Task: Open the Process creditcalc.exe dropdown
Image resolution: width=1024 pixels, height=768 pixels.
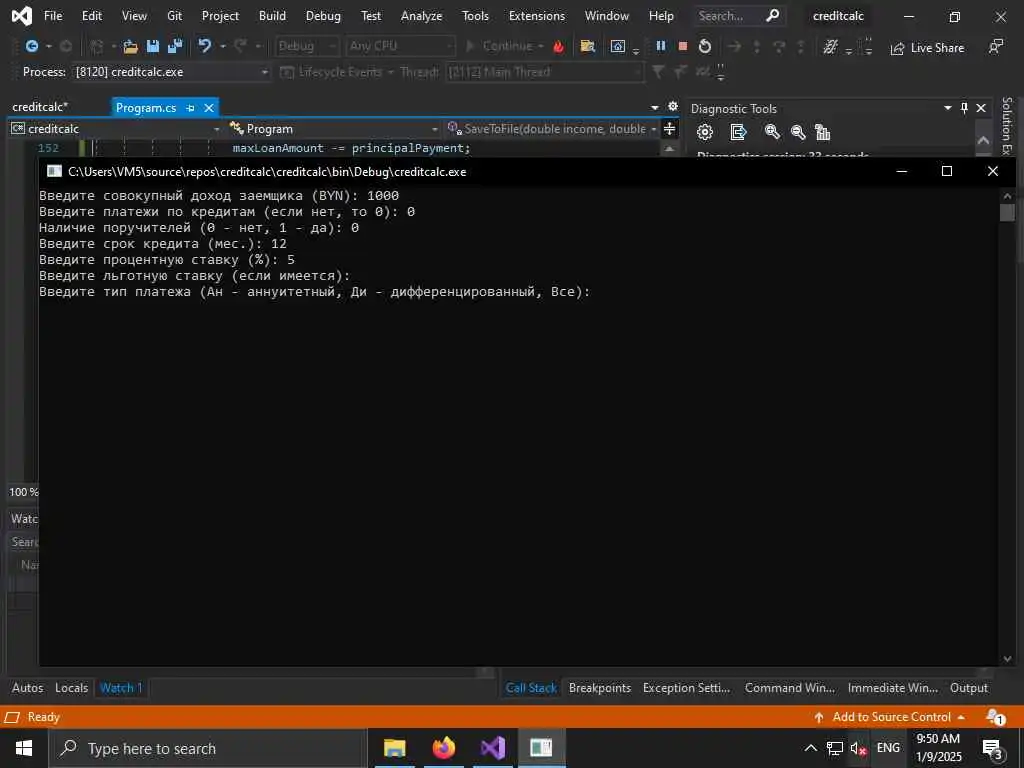Action: pyautogui.click(x=172, y=72)
